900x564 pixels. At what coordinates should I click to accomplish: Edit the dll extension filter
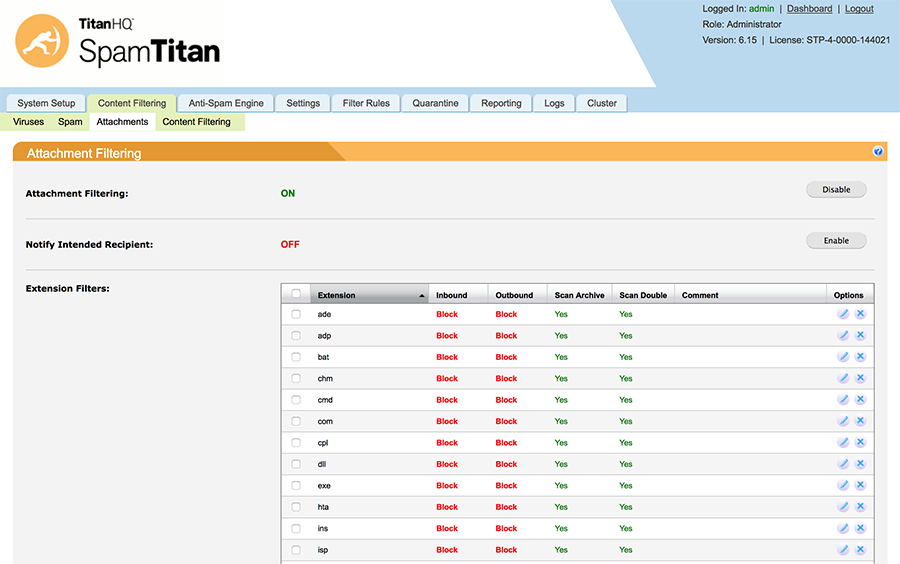click(843, 464)
